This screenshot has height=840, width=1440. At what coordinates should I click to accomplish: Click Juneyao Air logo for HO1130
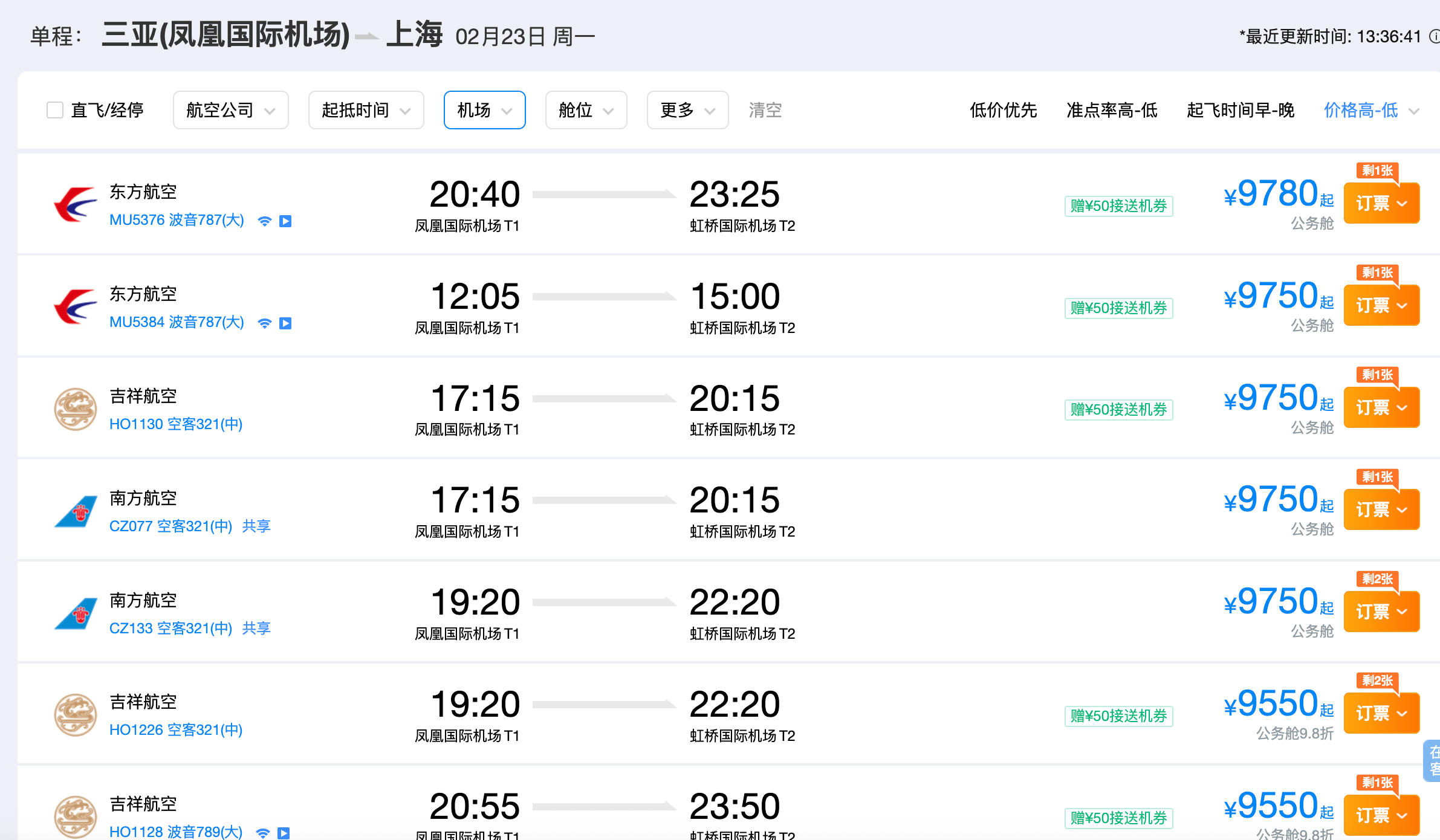(75, 409)
